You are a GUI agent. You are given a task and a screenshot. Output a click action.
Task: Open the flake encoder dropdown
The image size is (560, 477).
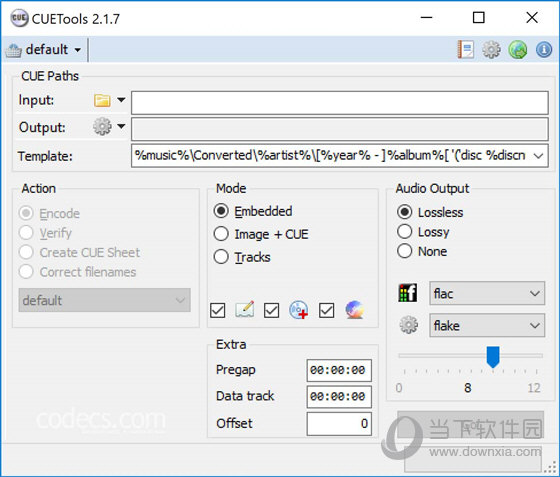pyautogui.click(x=487, y=325)
